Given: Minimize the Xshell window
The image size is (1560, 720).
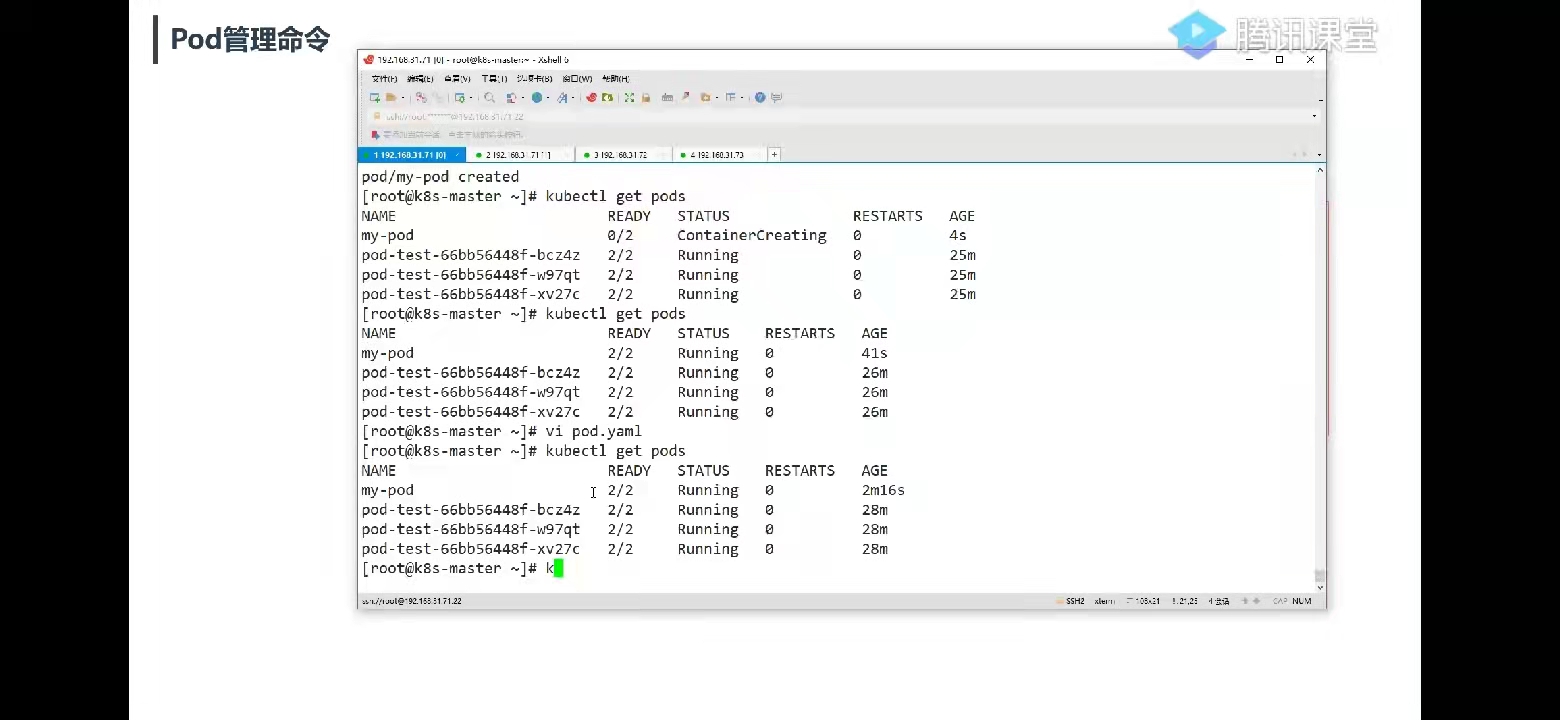Looking at the screenshot, I should click(x=1249, y=60).
